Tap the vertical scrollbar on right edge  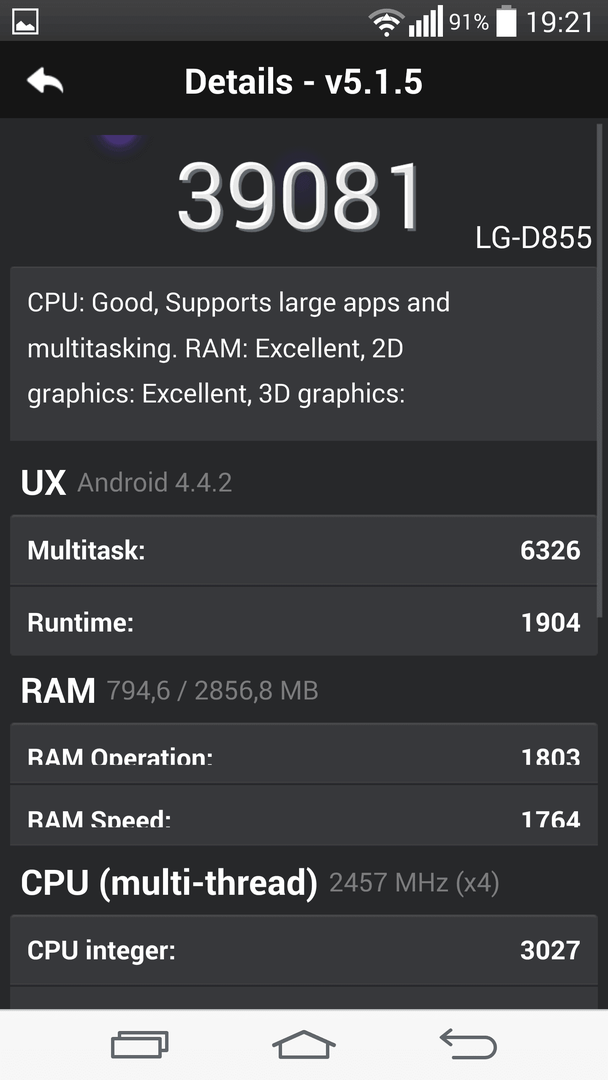coord(601,370)
